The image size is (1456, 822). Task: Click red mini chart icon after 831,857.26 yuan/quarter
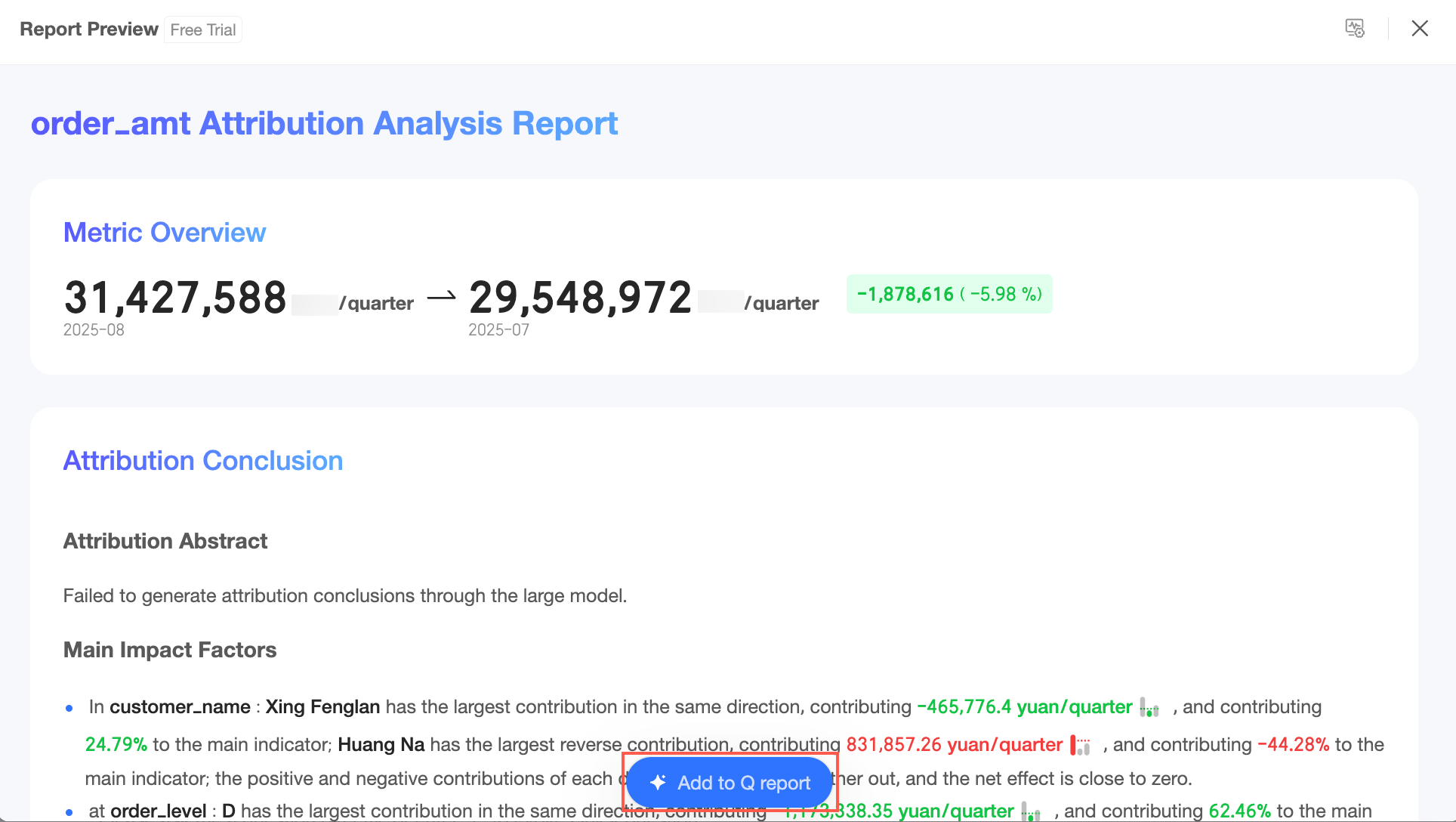tap(1081, 746)
